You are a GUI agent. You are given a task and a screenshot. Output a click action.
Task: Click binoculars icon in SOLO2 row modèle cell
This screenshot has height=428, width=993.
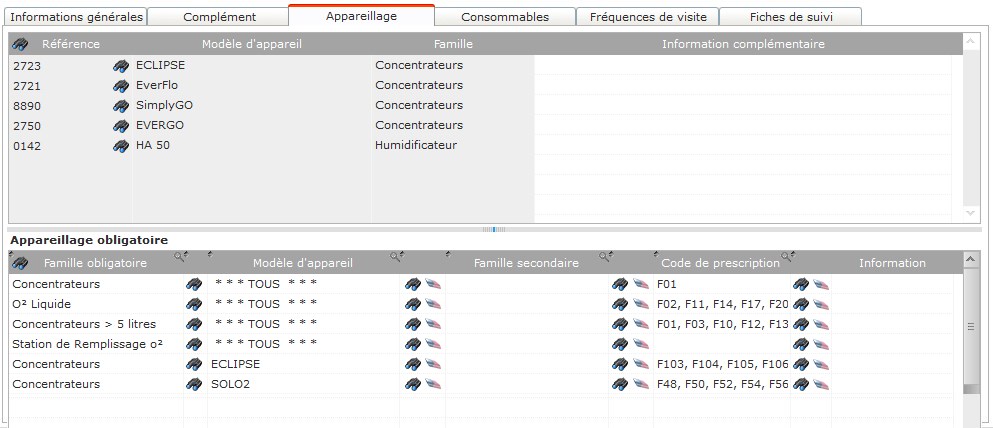(412, 384)
